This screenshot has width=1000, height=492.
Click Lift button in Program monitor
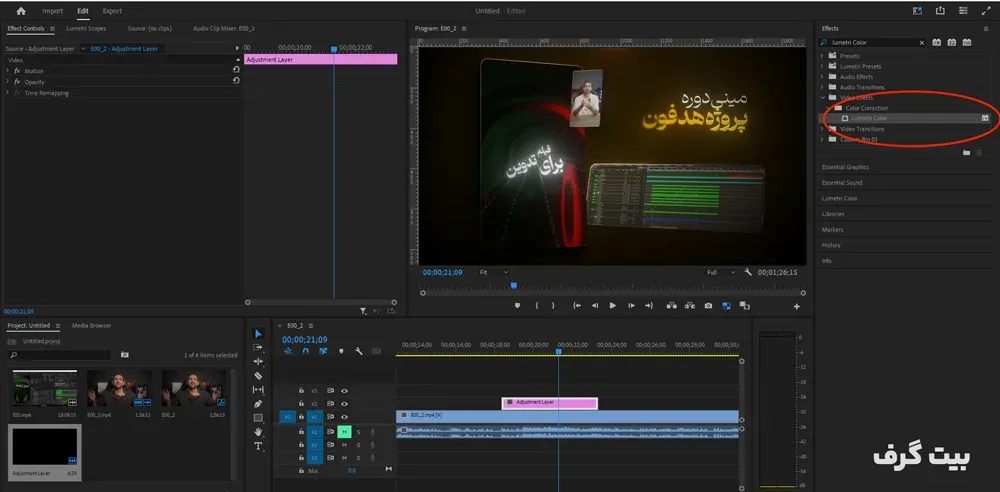click(x=671, y=306)
